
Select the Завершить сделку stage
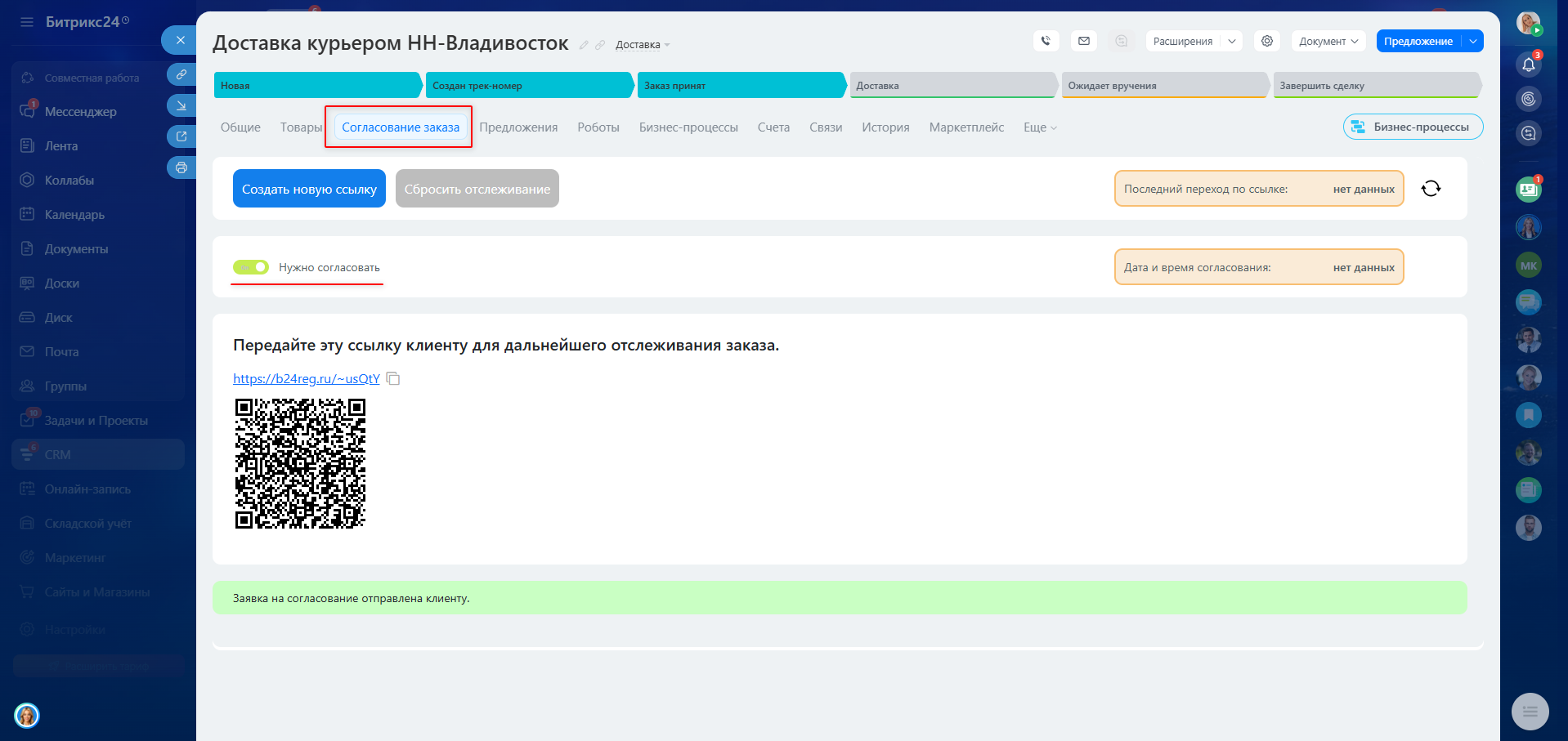pos(1378,85)
